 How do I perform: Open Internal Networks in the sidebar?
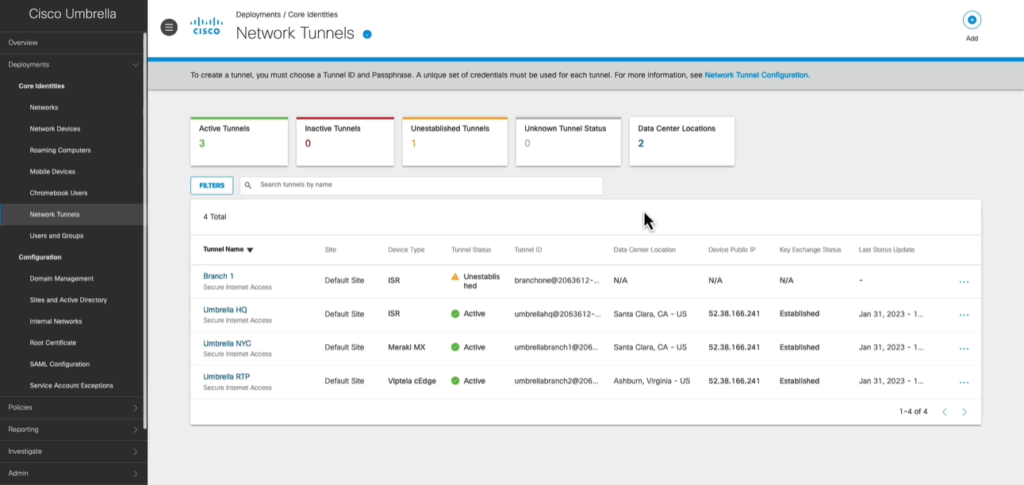56,321
